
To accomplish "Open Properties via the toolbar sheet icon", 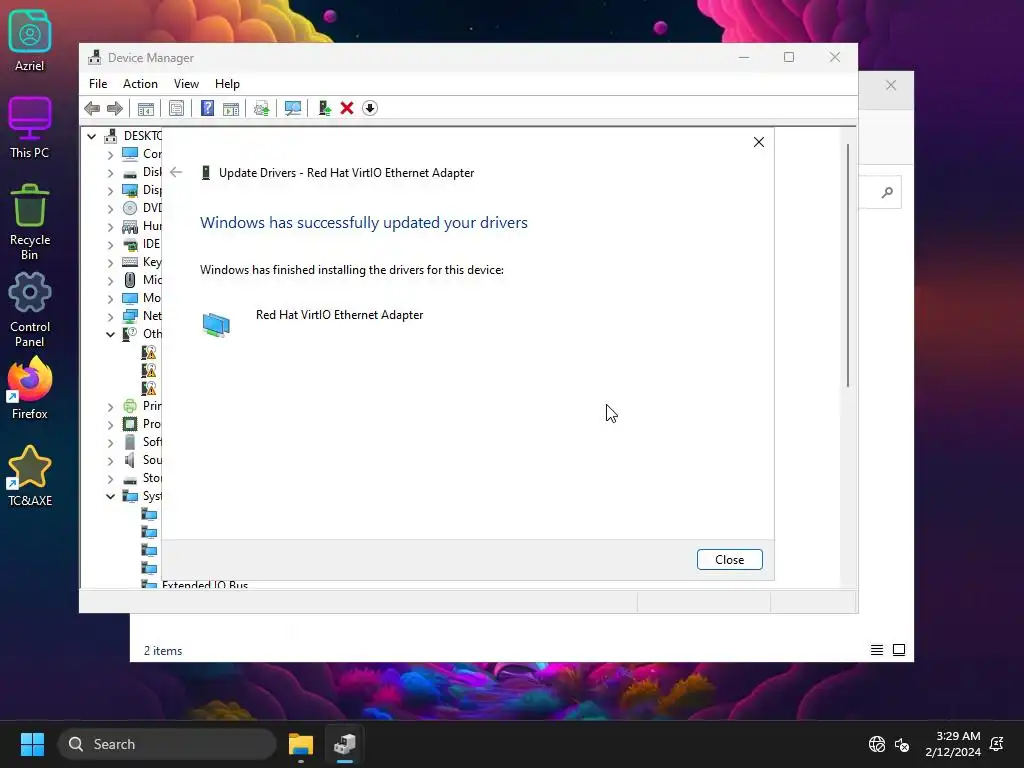I will click(176, 108).
